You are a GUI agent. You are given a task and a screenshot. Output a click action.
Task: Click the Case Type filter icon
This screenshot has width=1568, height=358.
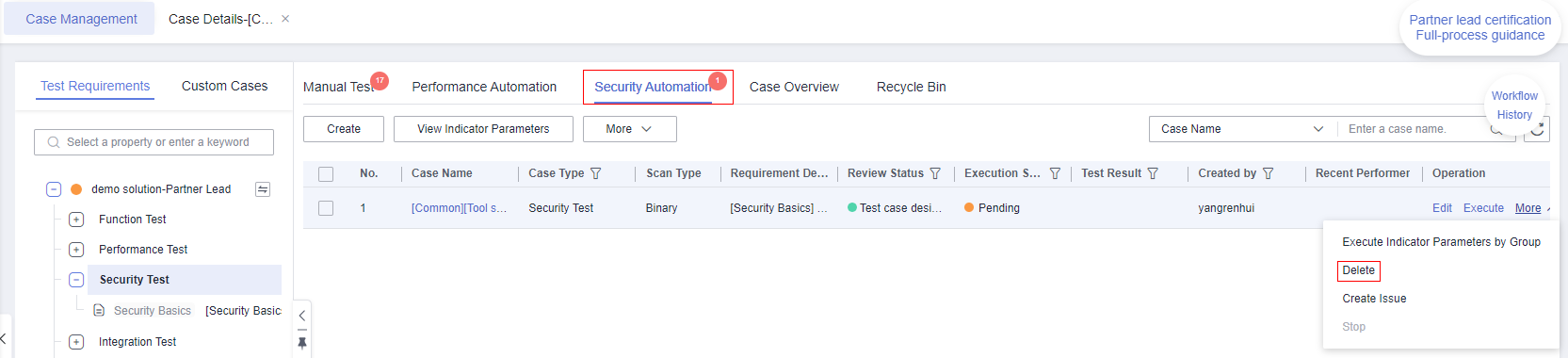tap(595, 173)
